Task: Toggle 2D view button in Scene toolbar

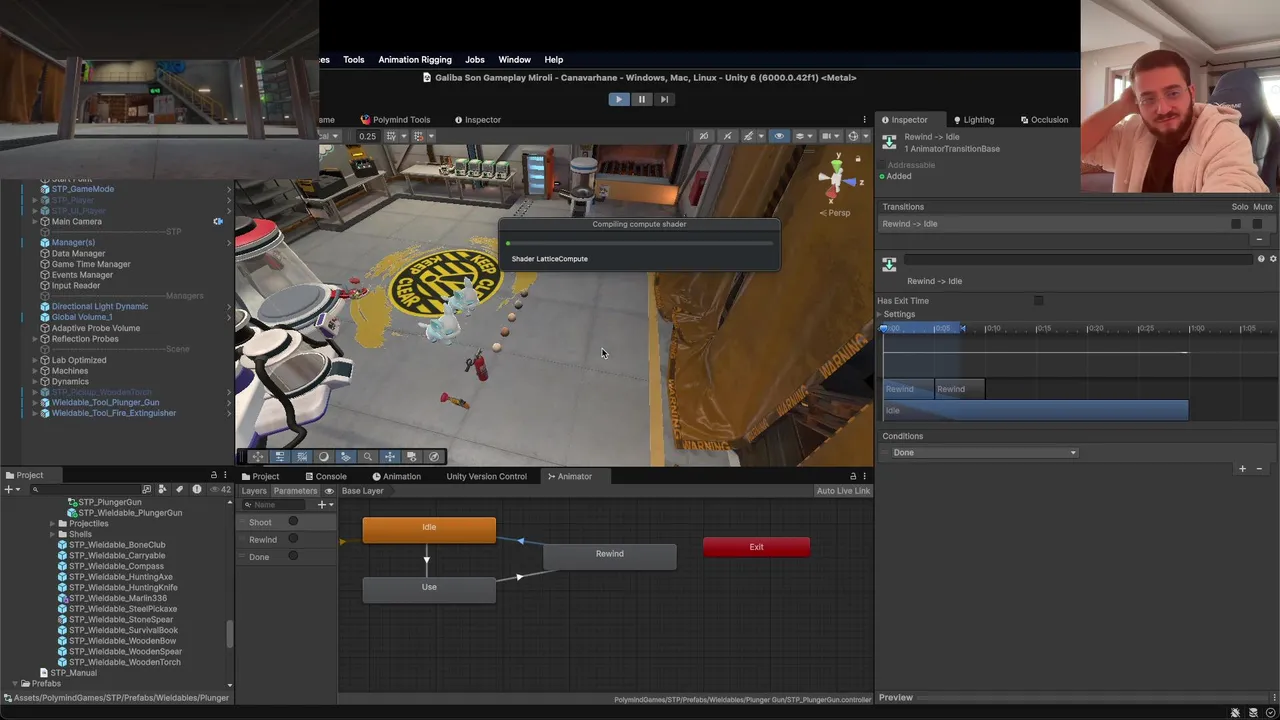Action: (704, 136)
